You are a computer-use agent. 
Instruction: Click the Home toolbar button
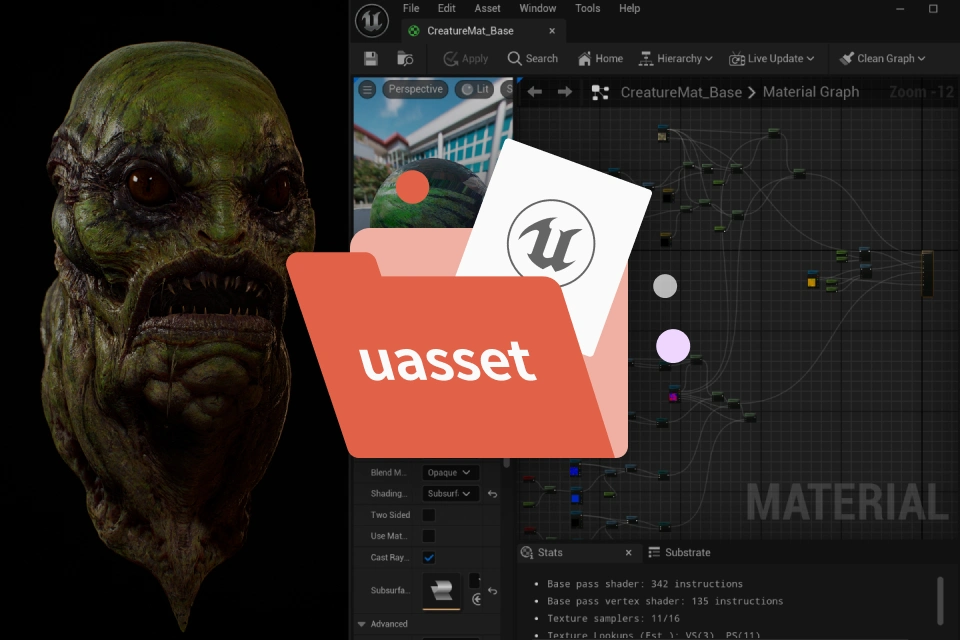coord(600,59)
